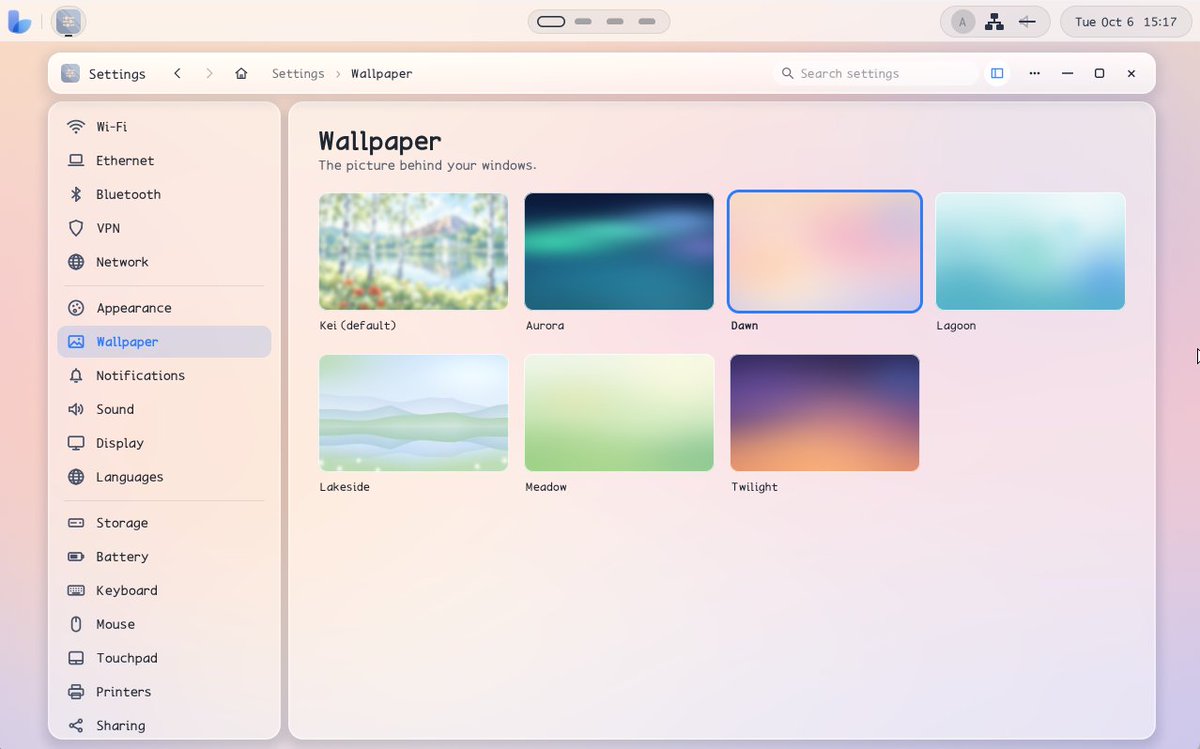
Task: Select the Bluetooth icon in sidebar
Action: 76,195
